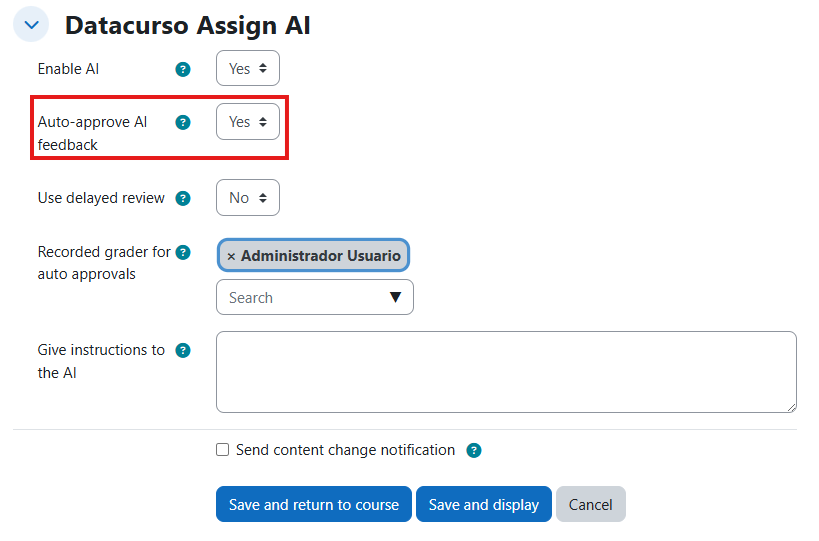
Task: Collapse the Datacurso Assign AI section
Action: [31, 25]
